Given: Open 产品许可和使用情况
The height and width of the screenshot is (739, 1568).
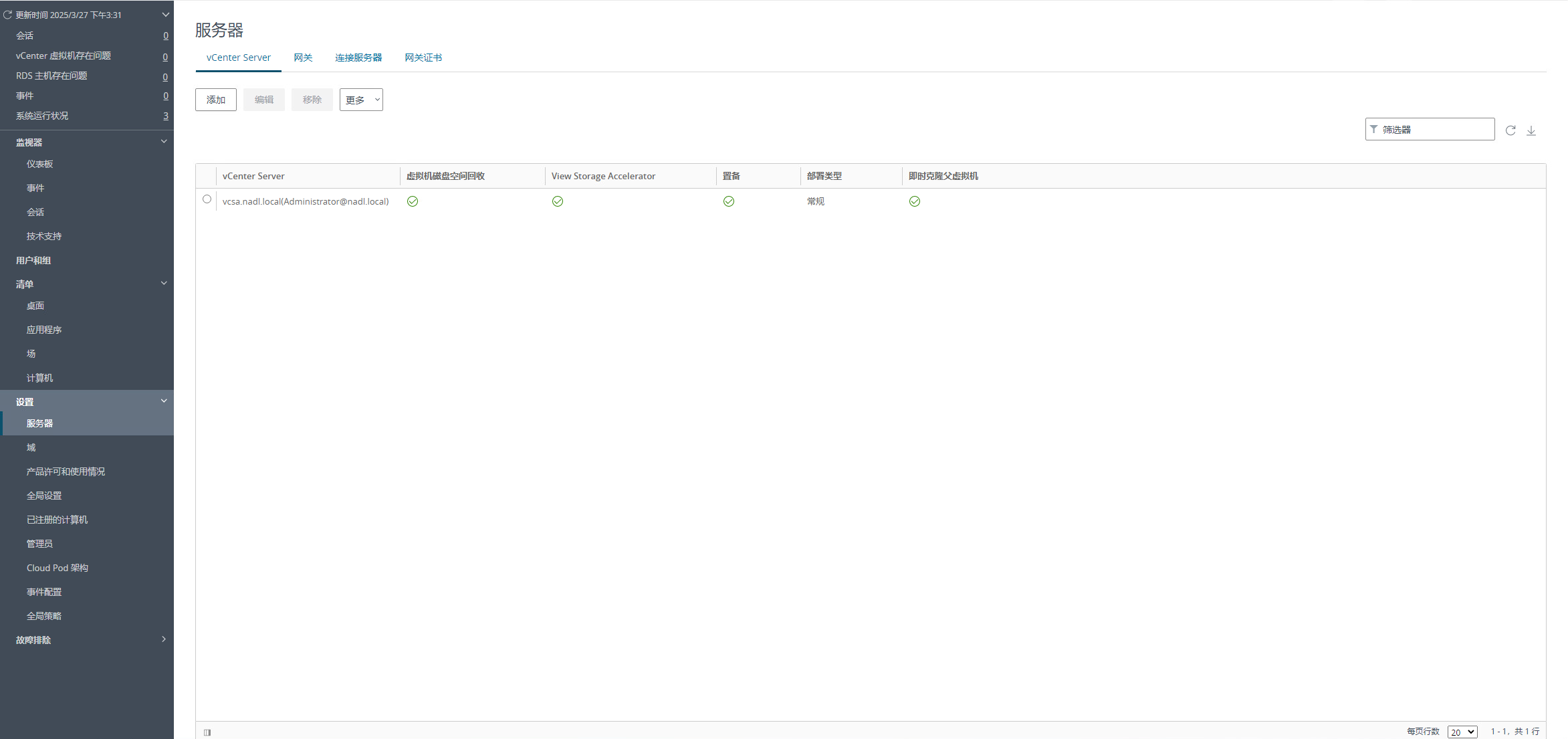Looking at the screenshot, I should (66, 471).
